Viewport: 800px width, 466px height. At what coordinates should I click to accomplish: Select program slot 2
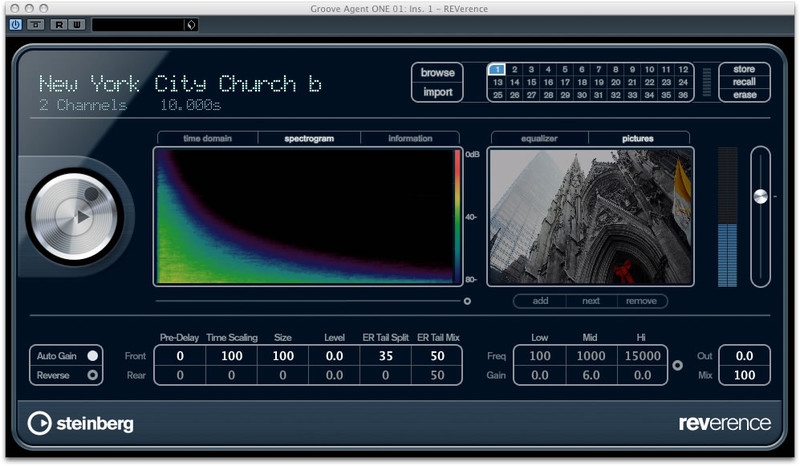coord(514,69)
